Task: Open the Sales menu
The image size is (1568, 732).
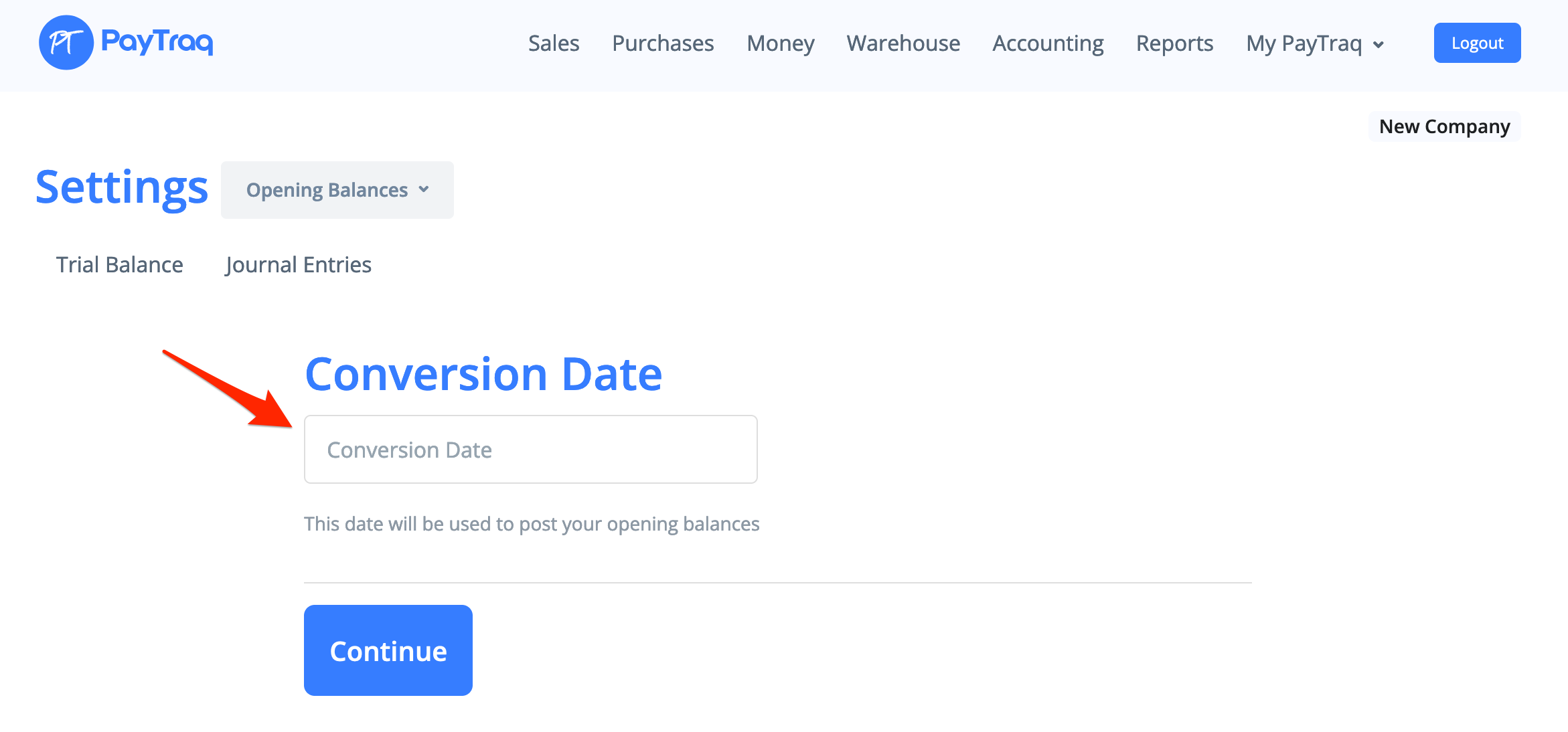Action: [x=553, y=43]
